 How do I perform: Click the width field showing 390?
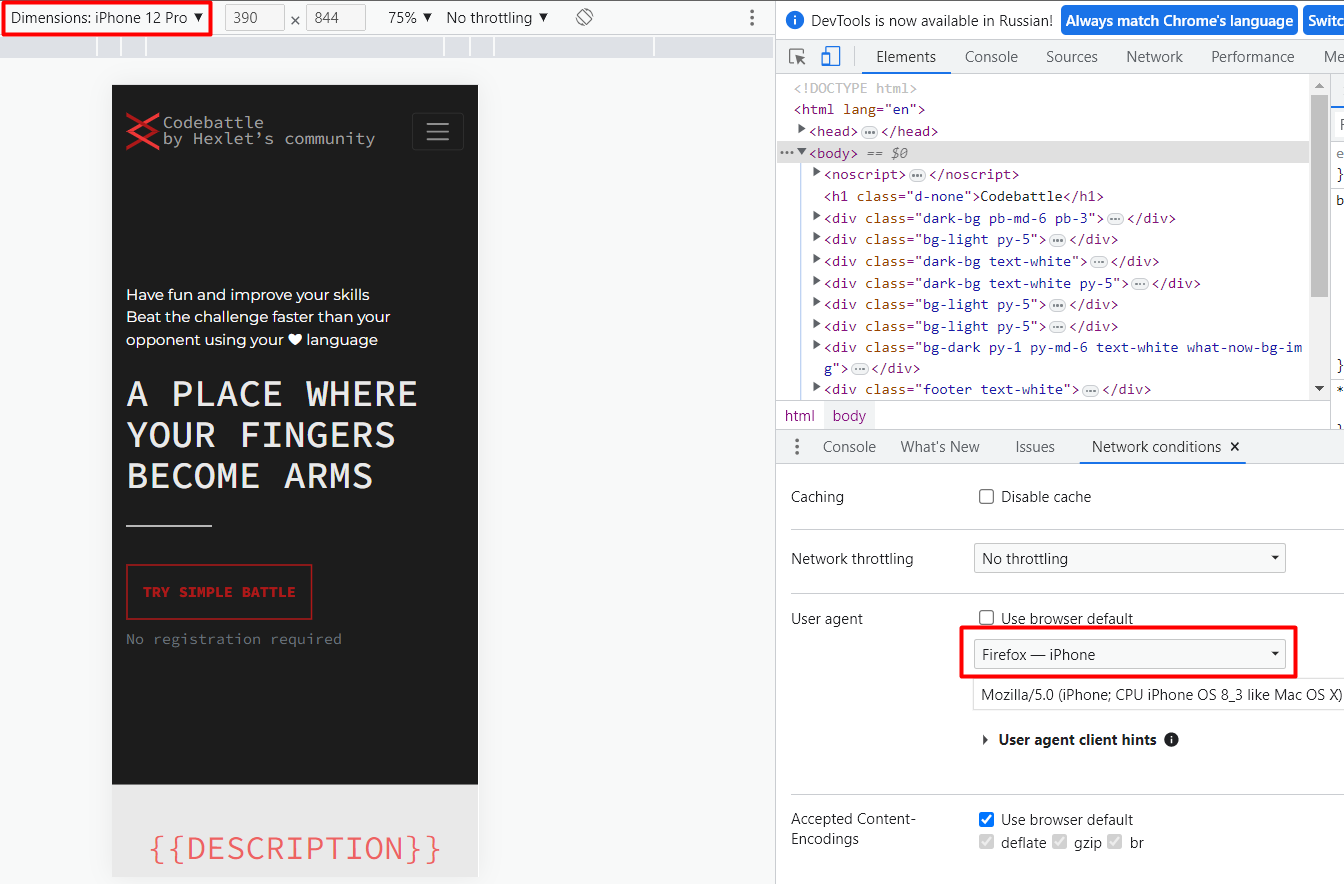pos(255,18)
